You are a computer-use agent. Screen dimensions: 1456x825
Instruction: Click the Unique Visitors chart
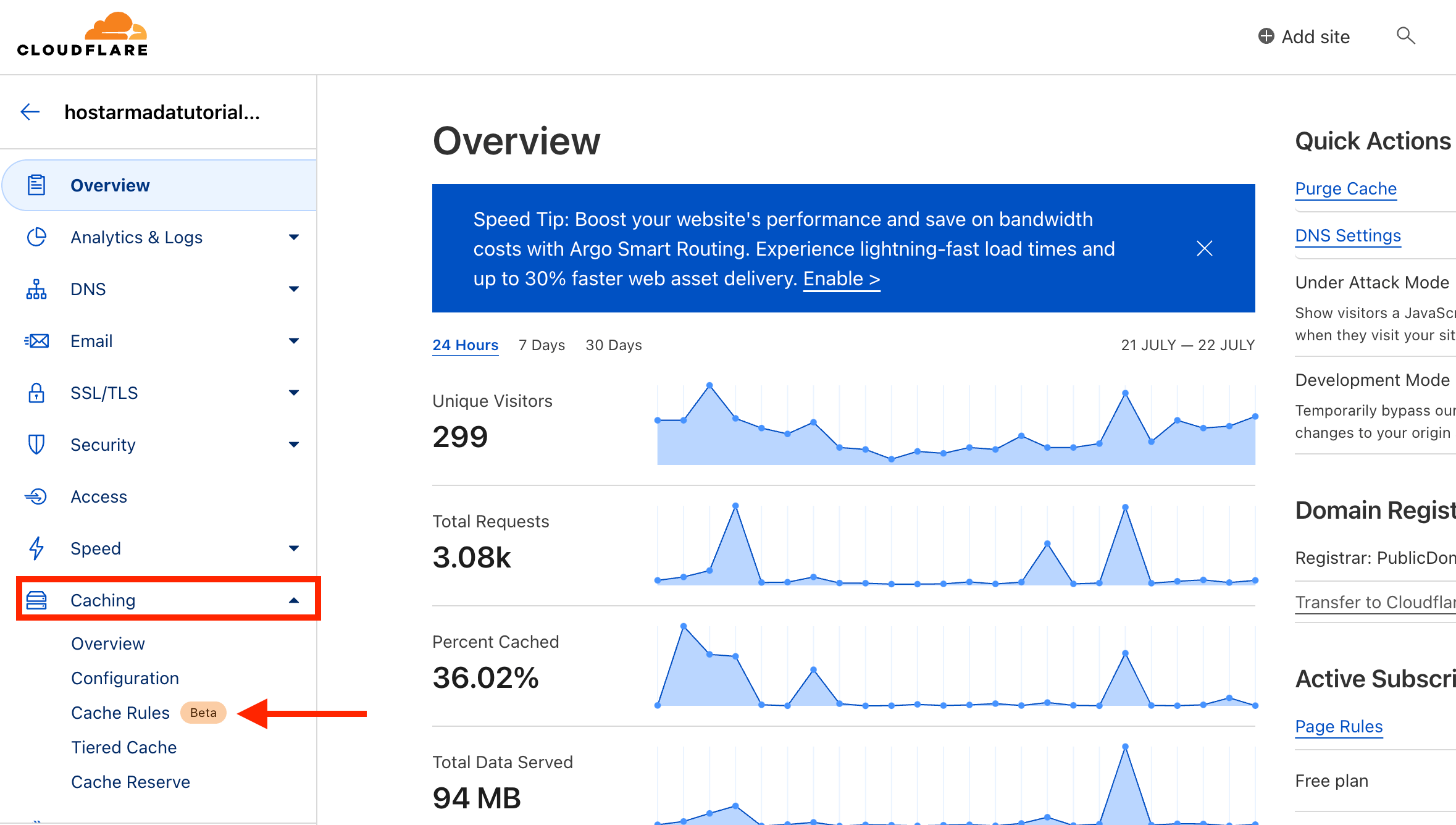[x=956, y=424]
